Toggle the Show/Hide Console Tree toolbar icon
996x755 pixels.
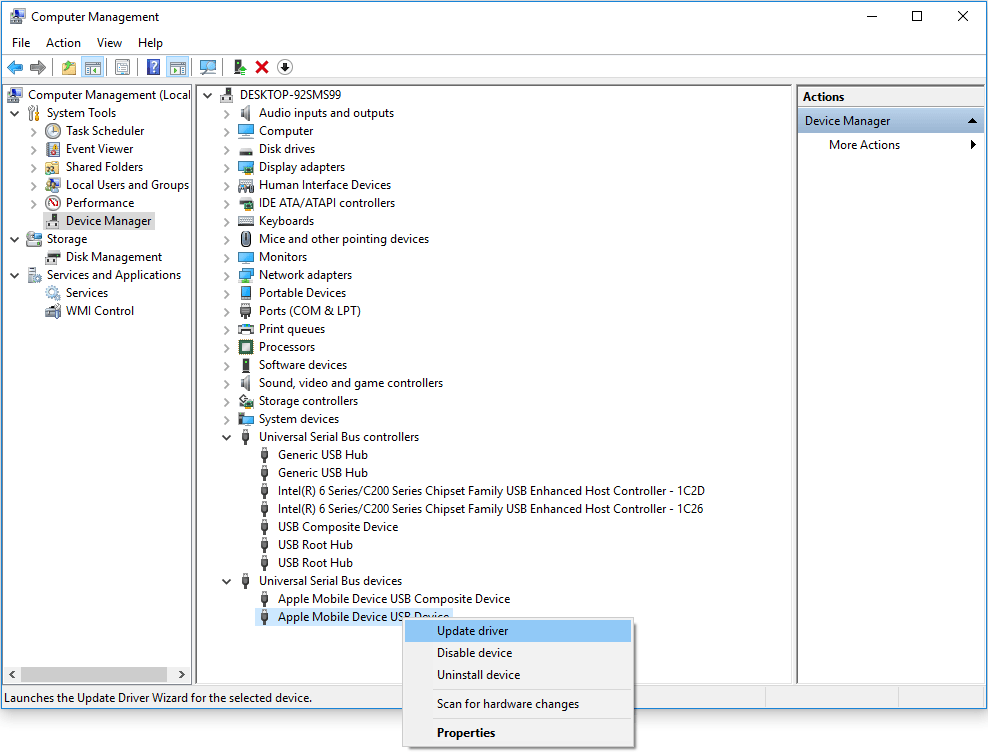[93, 67]
